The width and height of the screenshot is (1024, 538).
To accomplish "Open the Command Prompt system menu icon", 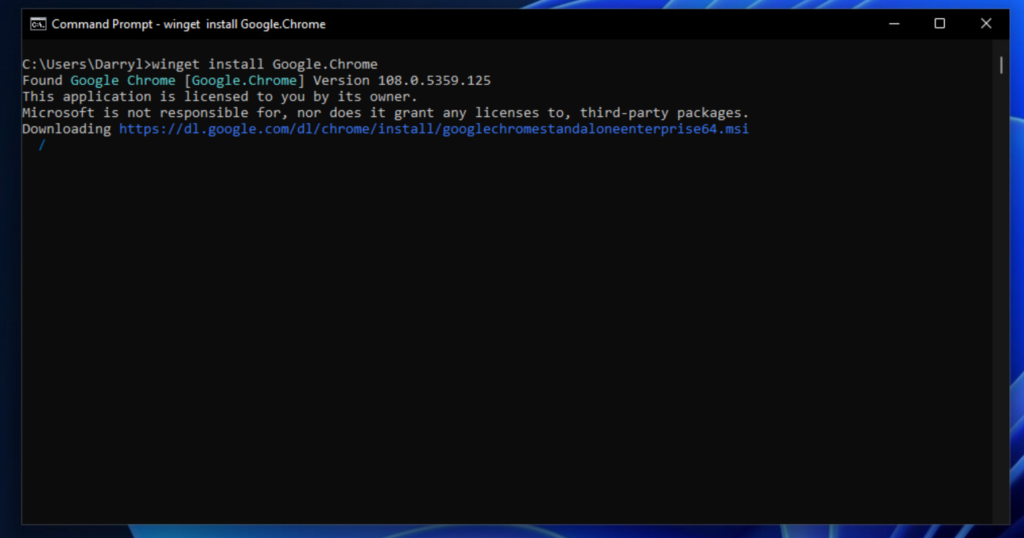I will point(38,24).
